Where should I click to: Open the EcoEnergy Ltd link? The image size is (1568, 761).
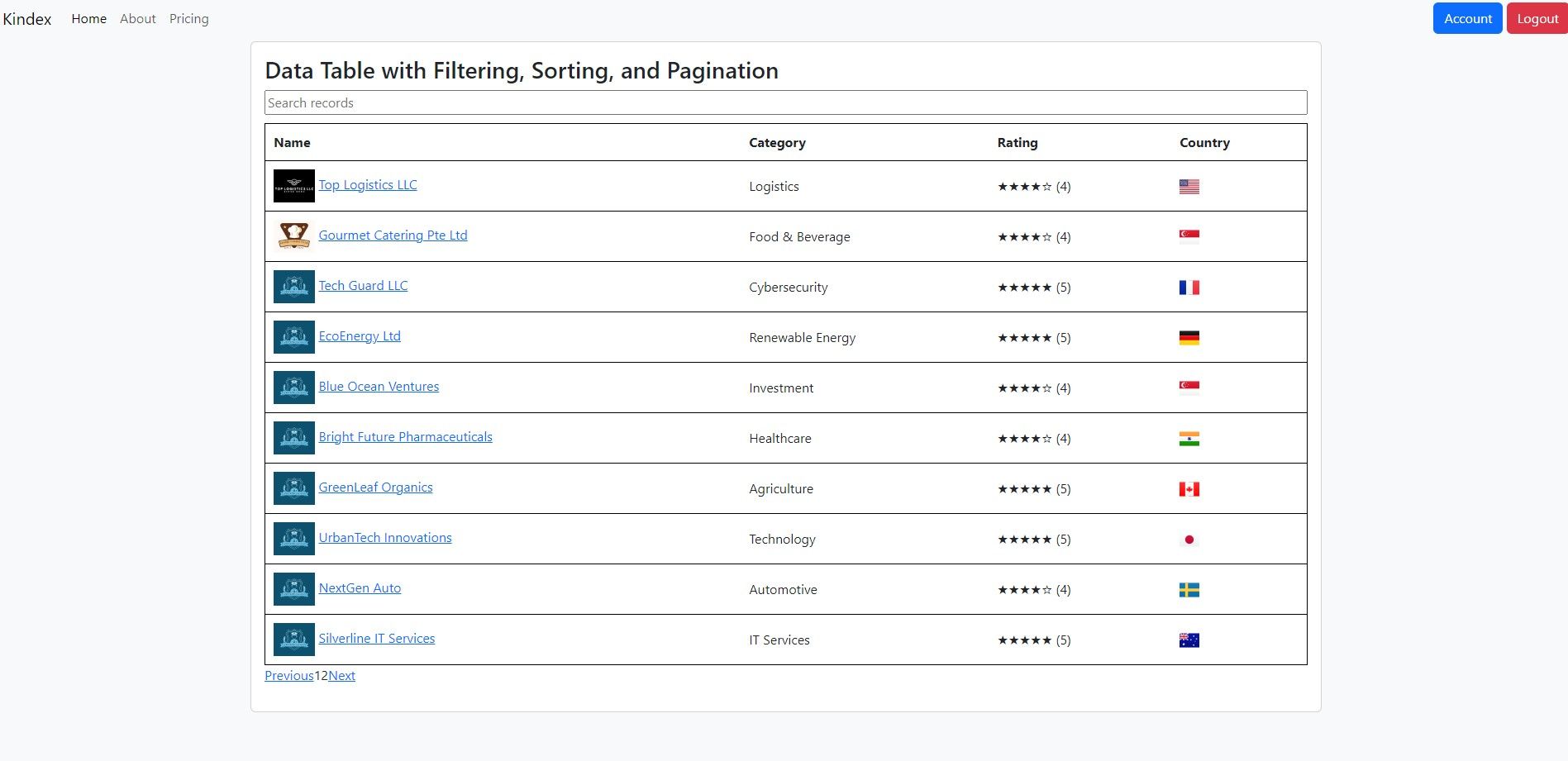click(360, 336)
